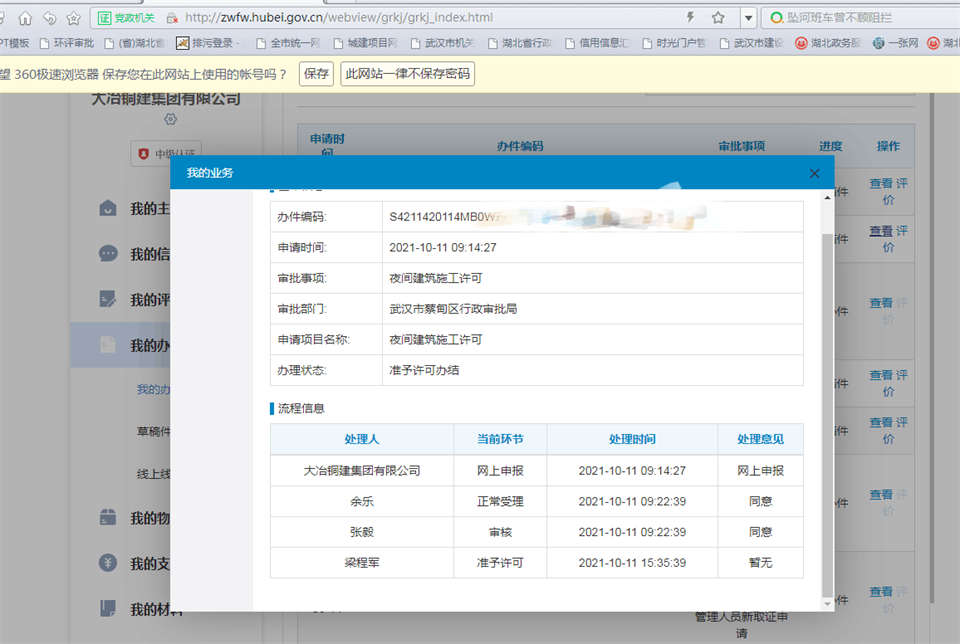This screenshot has height=644, width=960.
Task: Click the 暂无 opinion cell
Action: pyautogui.click(x=760, y=562)
